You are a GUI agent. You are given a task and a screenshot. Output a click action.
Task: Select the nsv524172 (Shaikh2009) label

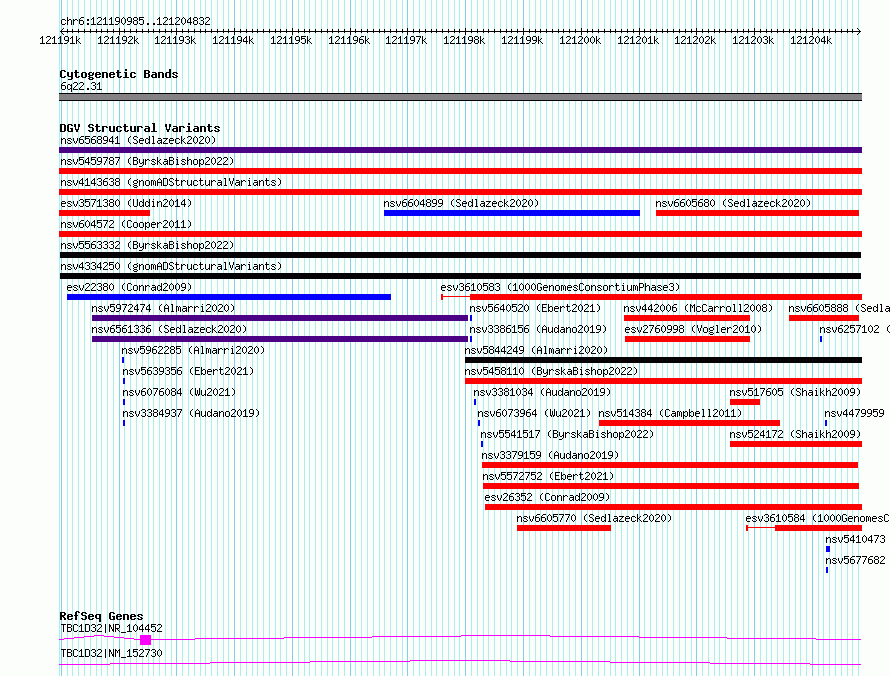coord(795,434)
